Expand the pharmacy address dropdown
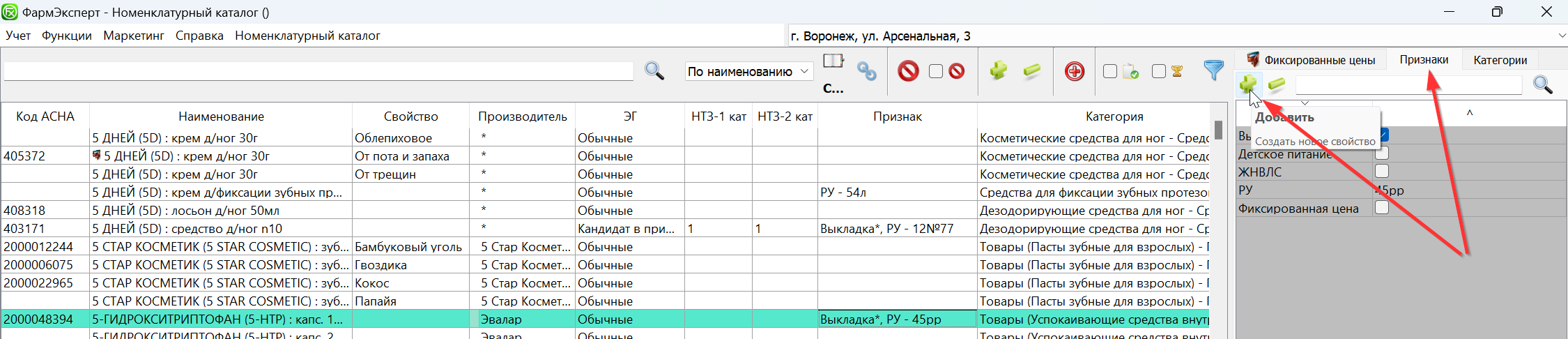Viewport: 1568px width, 339px height. tap(1561, 36)
